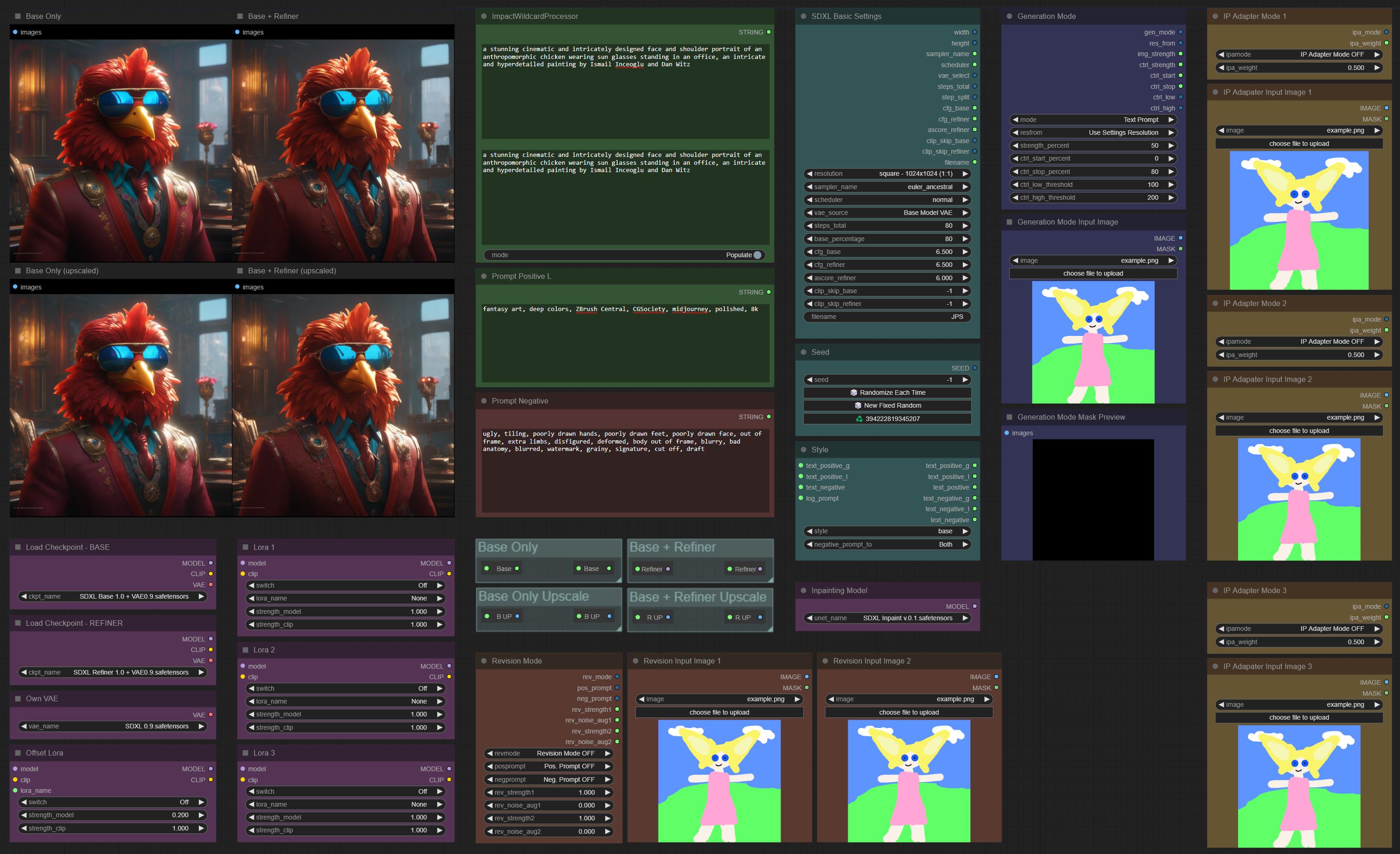Click the dice icon on Randomize Each Time
The height and width of the screenshot is (854, 1400).
pos(853,392)
